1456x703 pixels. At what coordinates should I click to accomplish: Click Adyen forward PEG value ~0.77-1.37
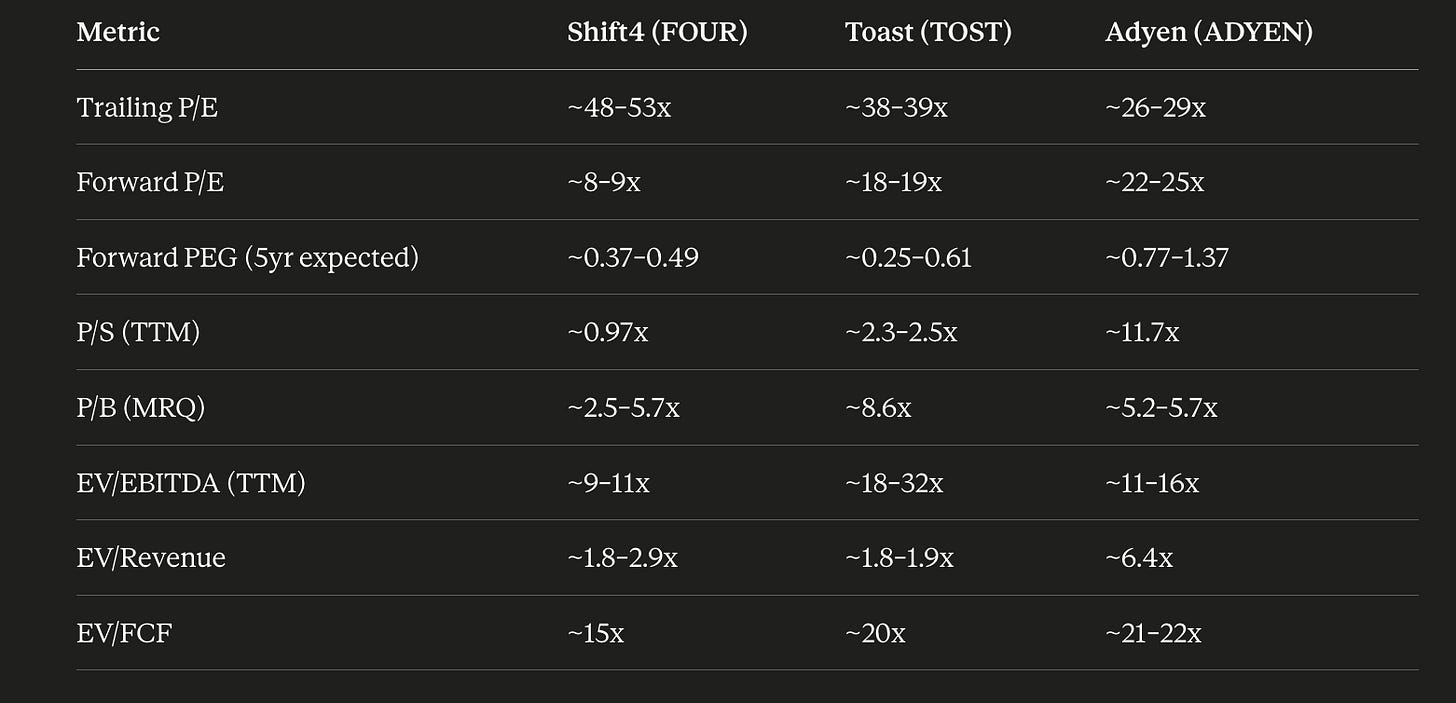coord(1167,258)
